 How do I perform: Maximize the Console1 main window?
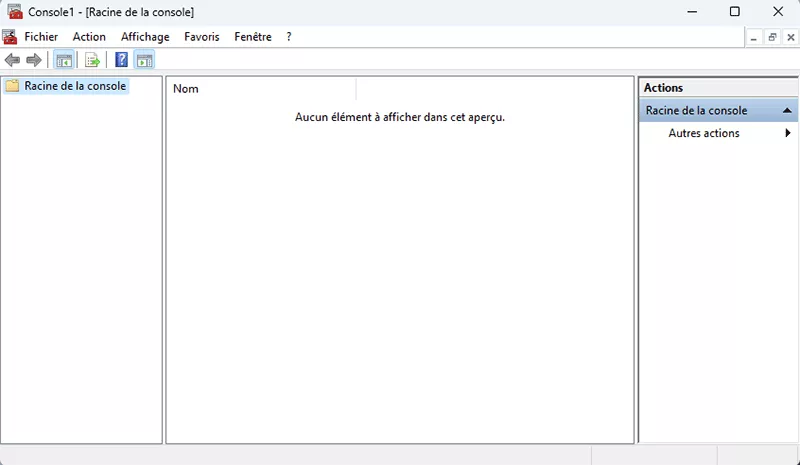735,11
